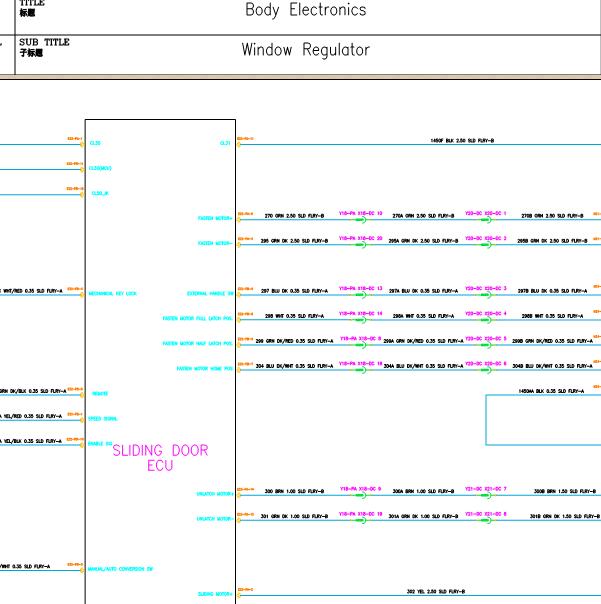Click the 'FASTEN MOTOR+' pin label

click(215, 218)
